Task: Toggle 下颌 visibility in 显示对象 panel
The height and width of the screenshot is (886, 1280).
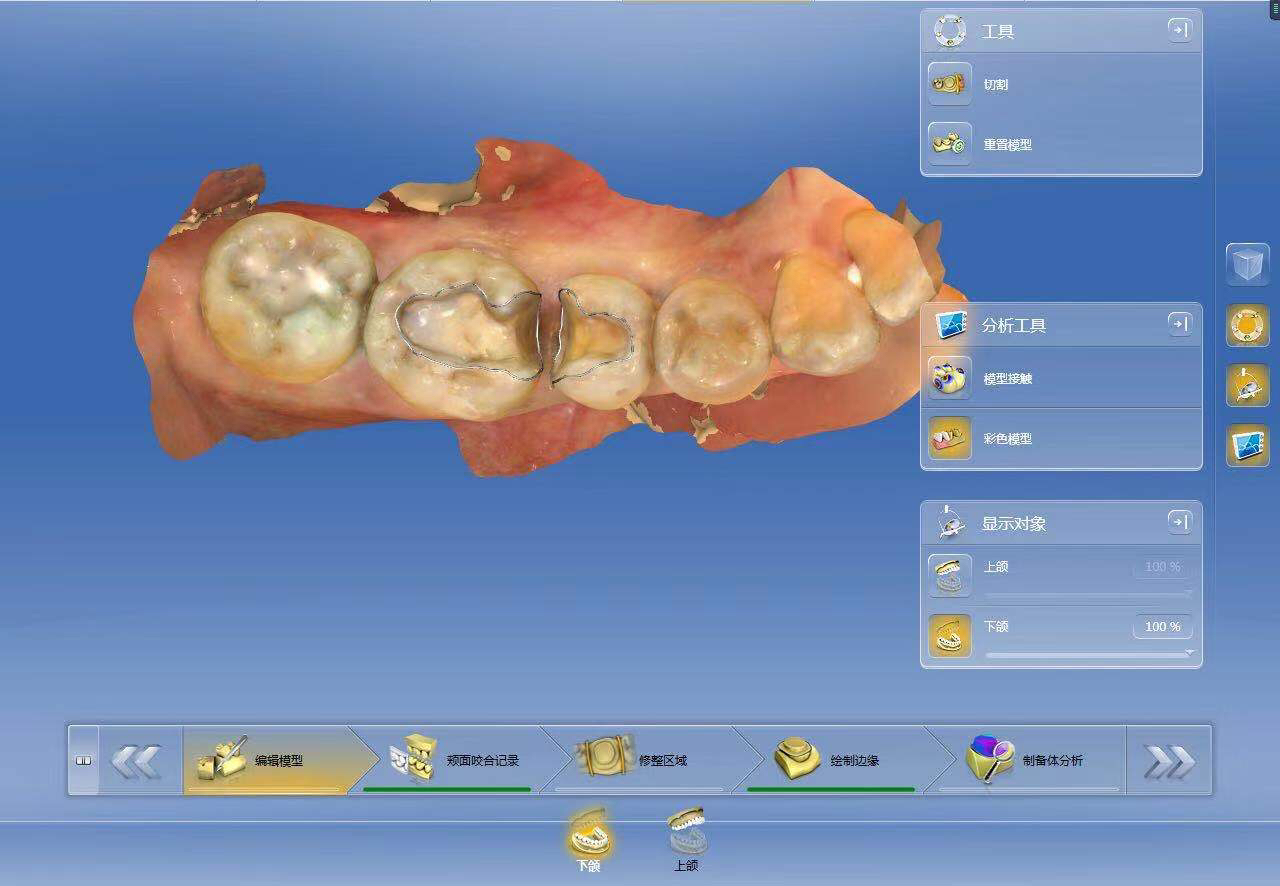Action: [x=949, y=635]
